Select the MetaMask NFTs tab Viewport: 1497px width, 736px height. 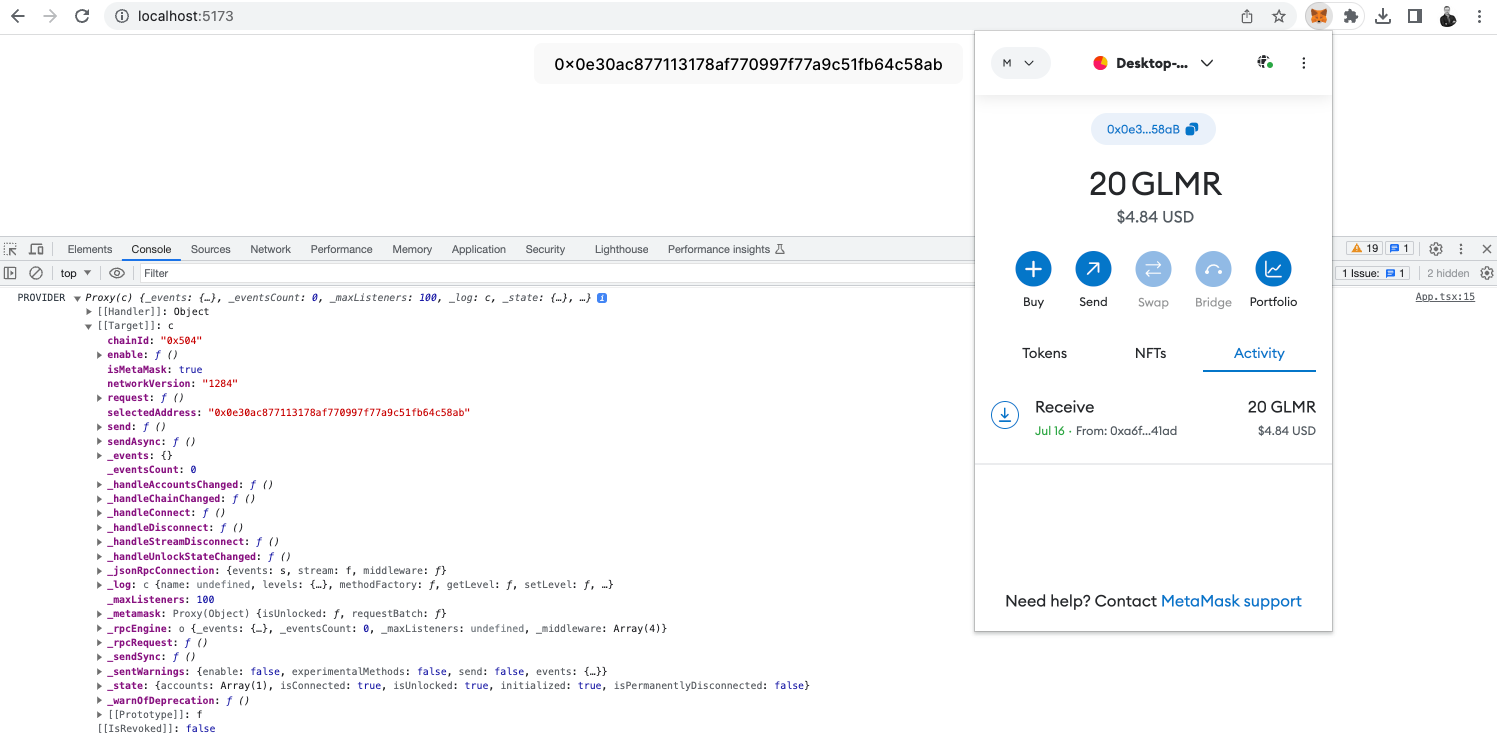point(1150,353)
